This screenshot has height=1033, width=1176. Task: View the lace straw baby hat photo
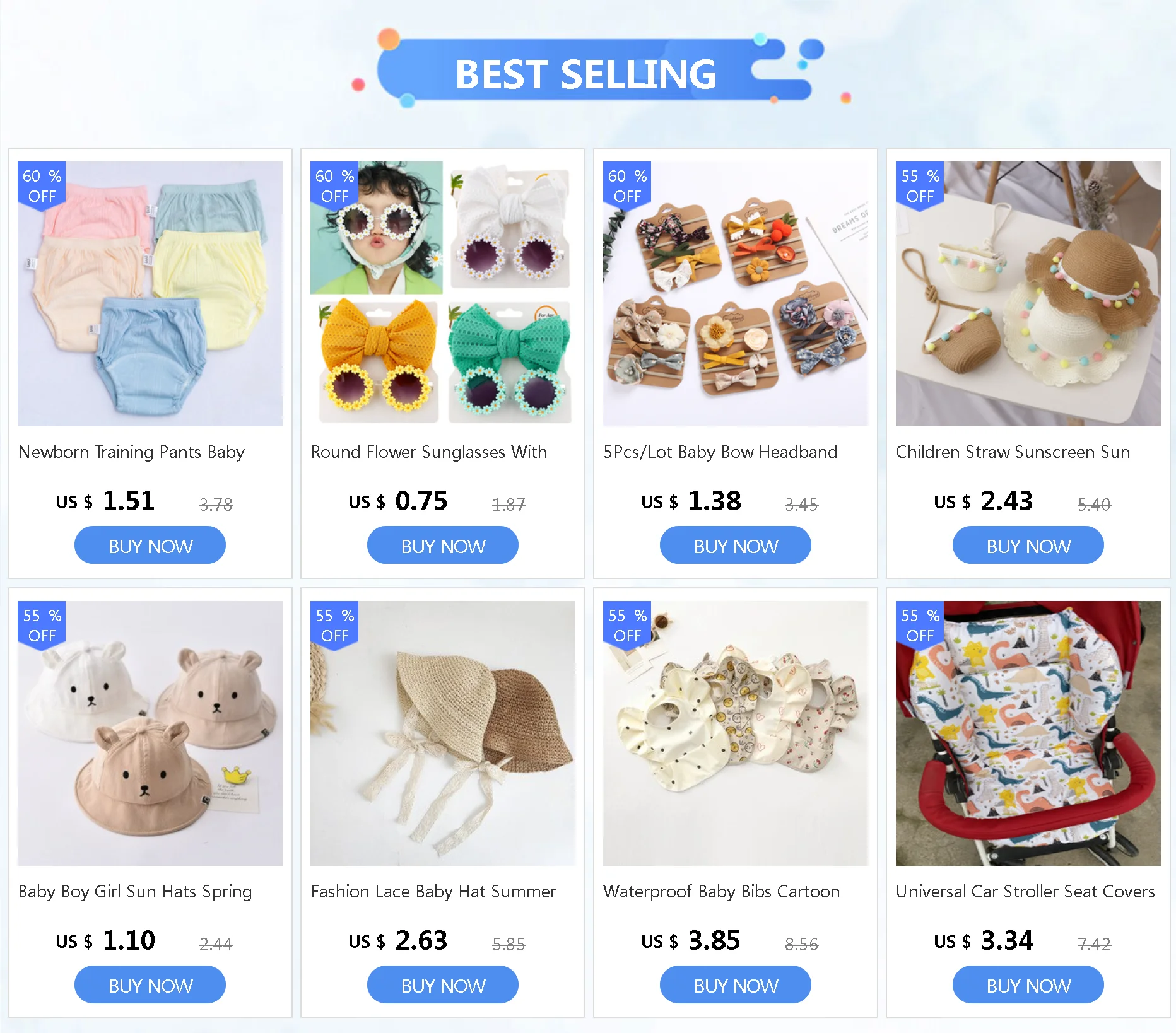443,733
